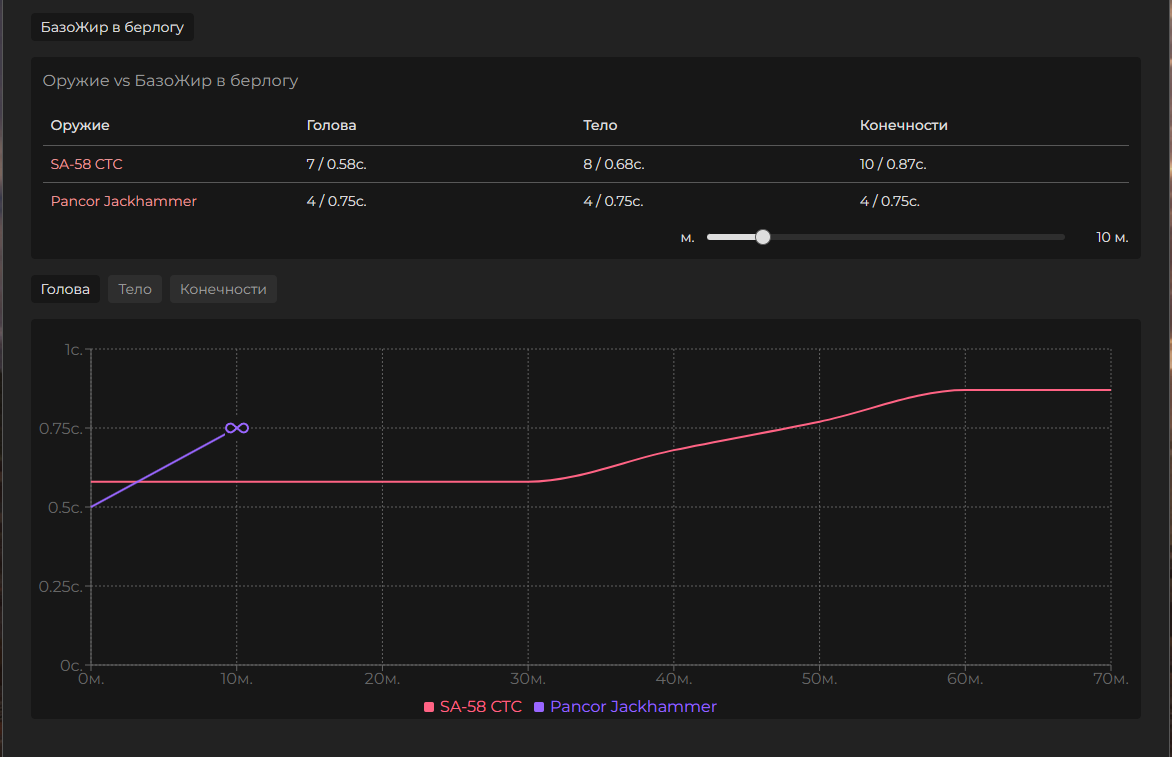Open the SA-58 СТС link in table
The height and width of the screenshot is (757, 1172).
coord(87,164)
